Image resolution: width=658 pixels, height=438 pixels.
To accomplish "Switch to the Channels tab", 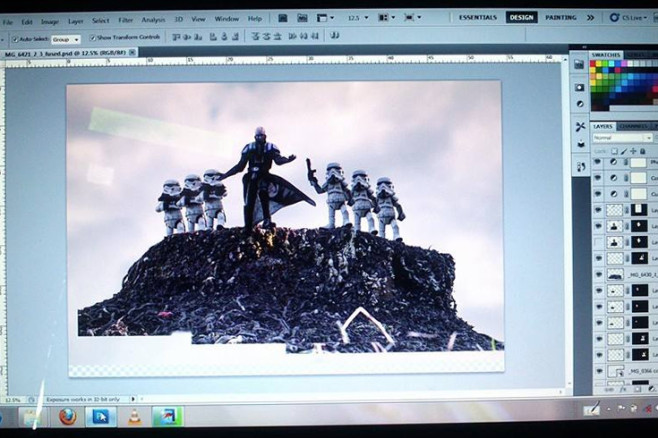I will point(633,126).
